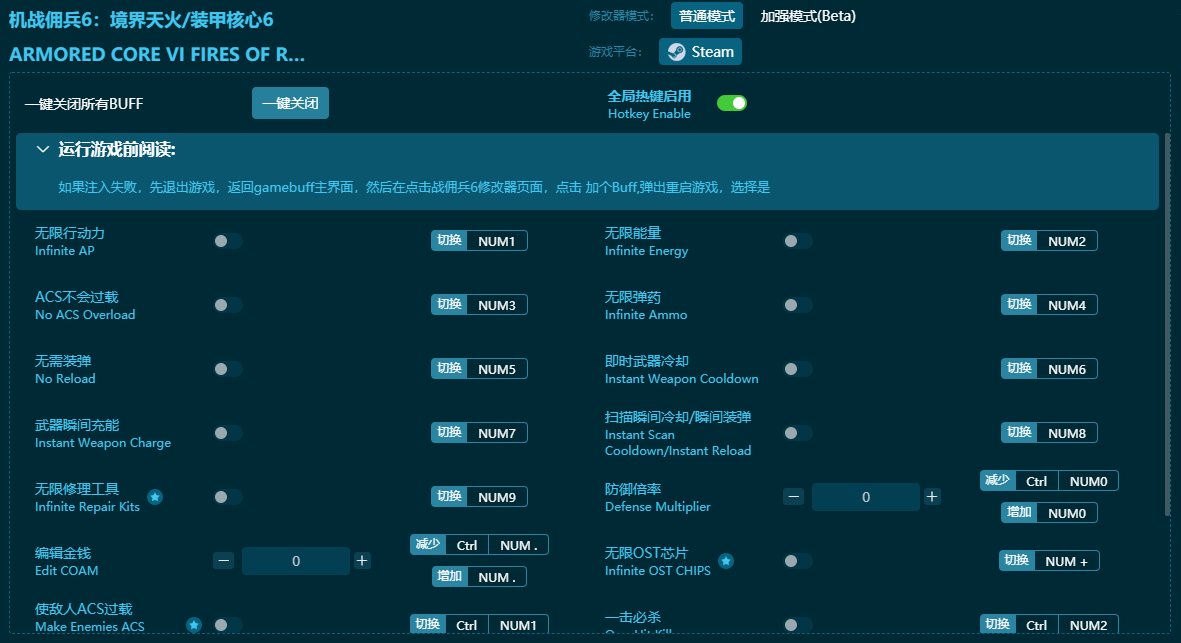The width and height of the screenshot is (1181, 643).
Task: Increase the Defense Multiplier with plus button
Action: [x=931, y=497]
